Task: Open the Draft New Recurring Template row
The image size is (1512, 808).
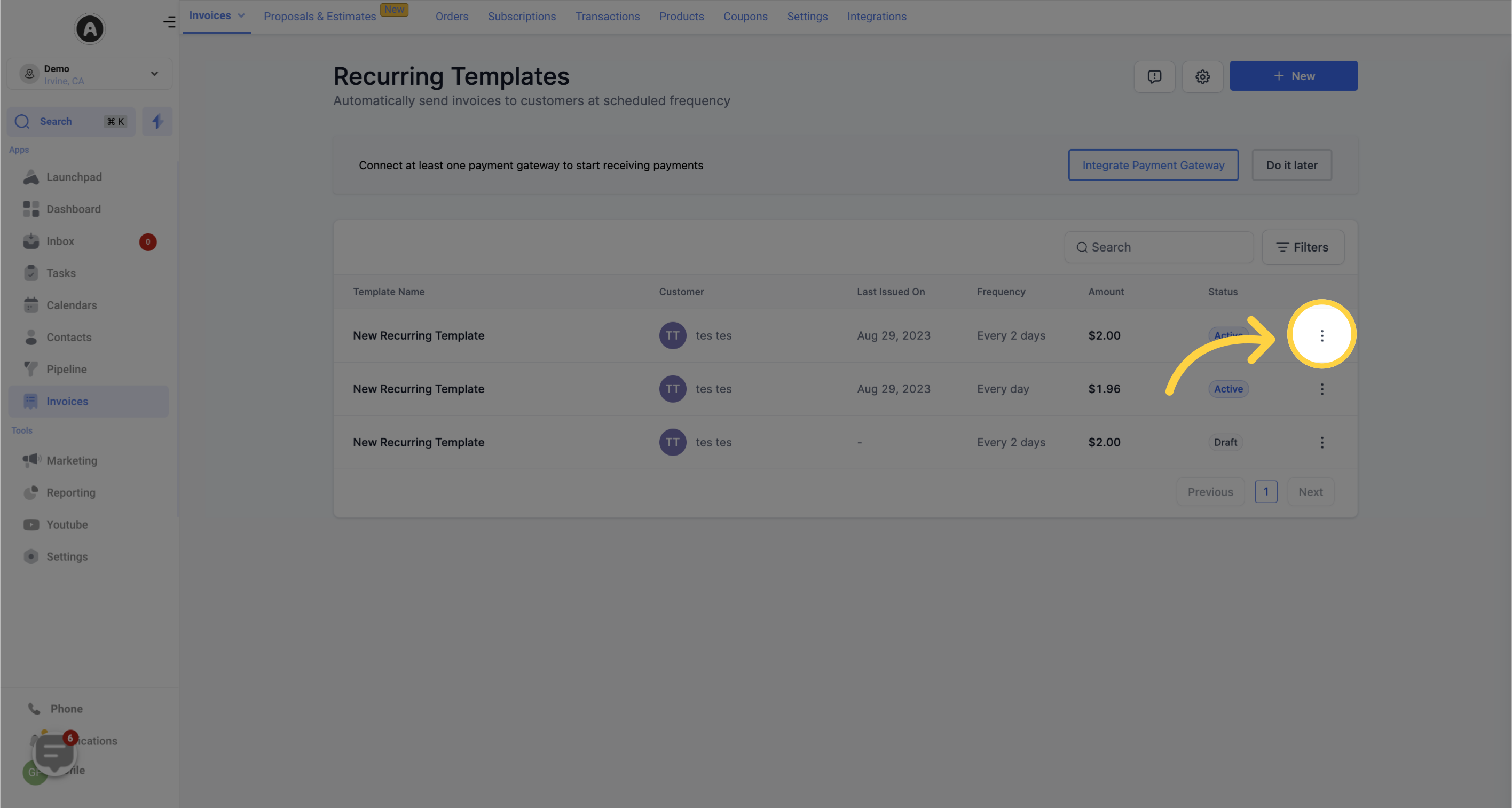Action: pyautogui.click(x=419, y=442)
